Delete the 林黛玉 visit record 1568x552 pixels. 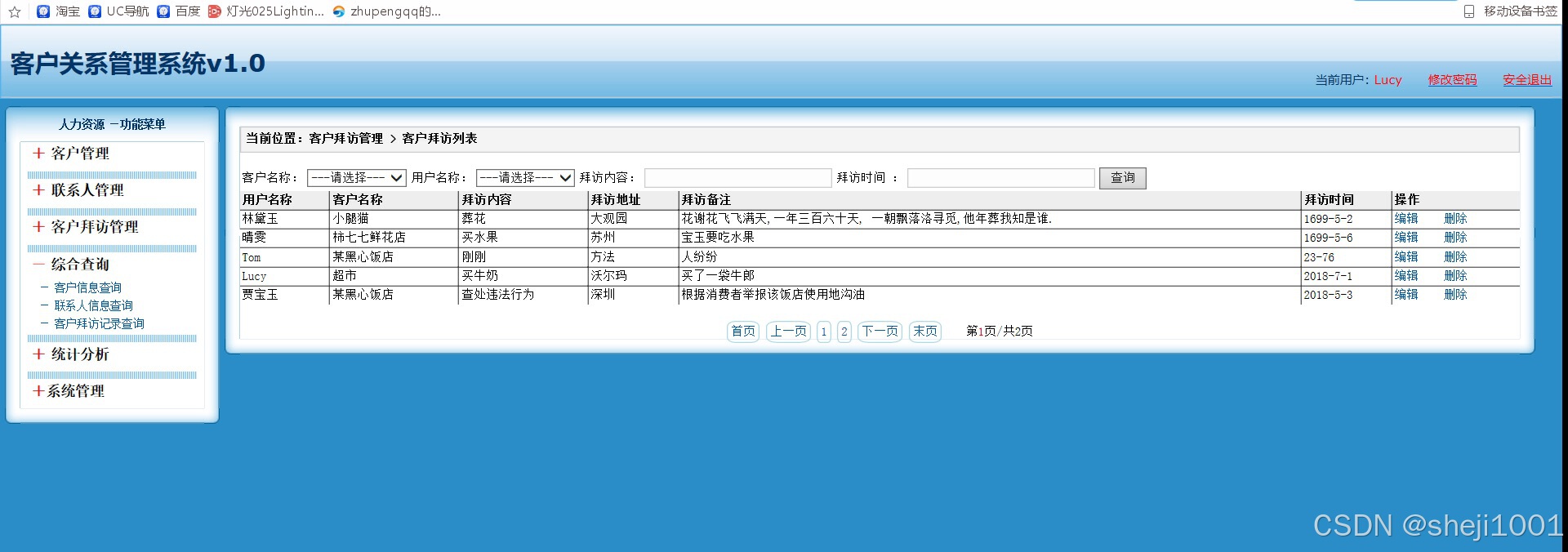point(1455,219)
